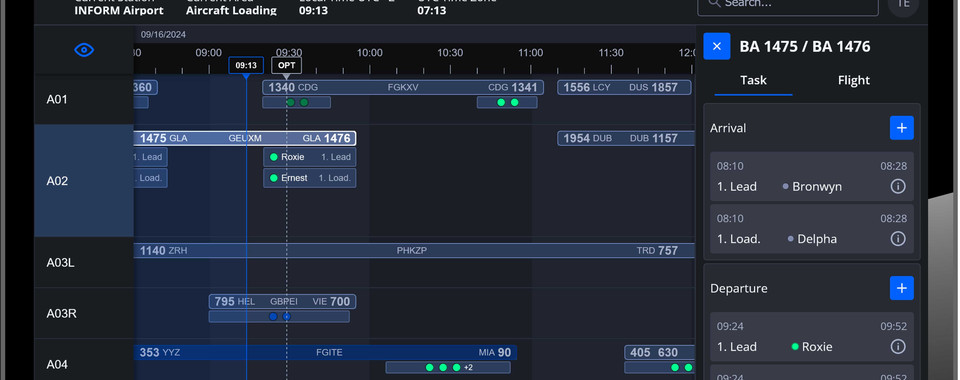The image size is (960, 380).
Task: Click the Arrival section heading
Action: tap(728, 129)
